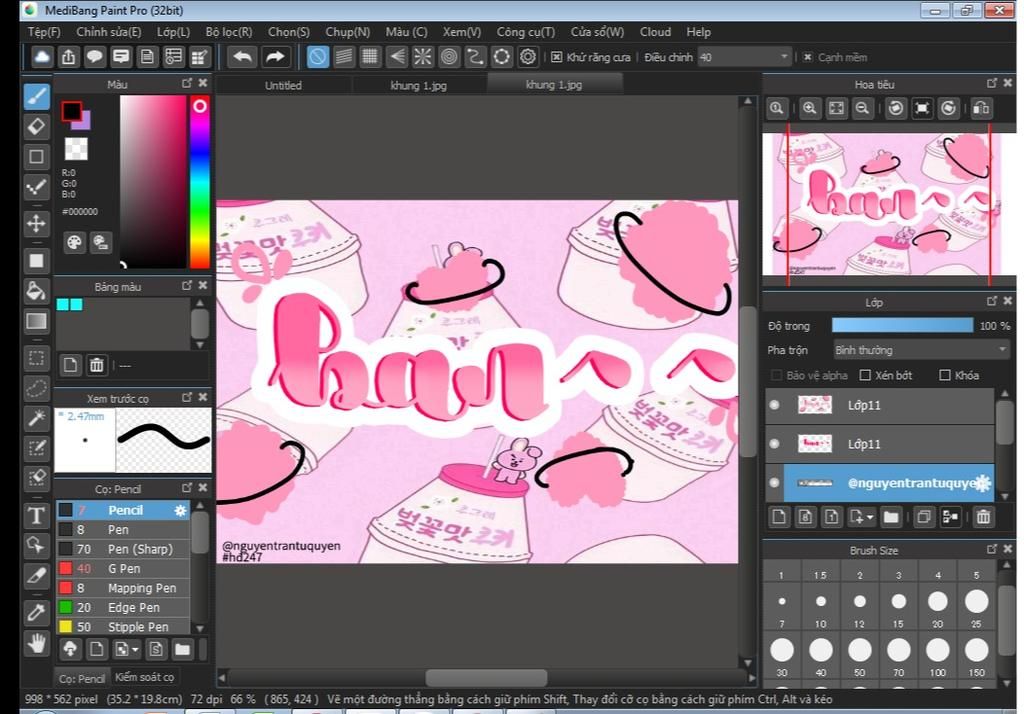Add a new color to Bảng màu
Screen dimensions: 1024x714
coord(70,365)
